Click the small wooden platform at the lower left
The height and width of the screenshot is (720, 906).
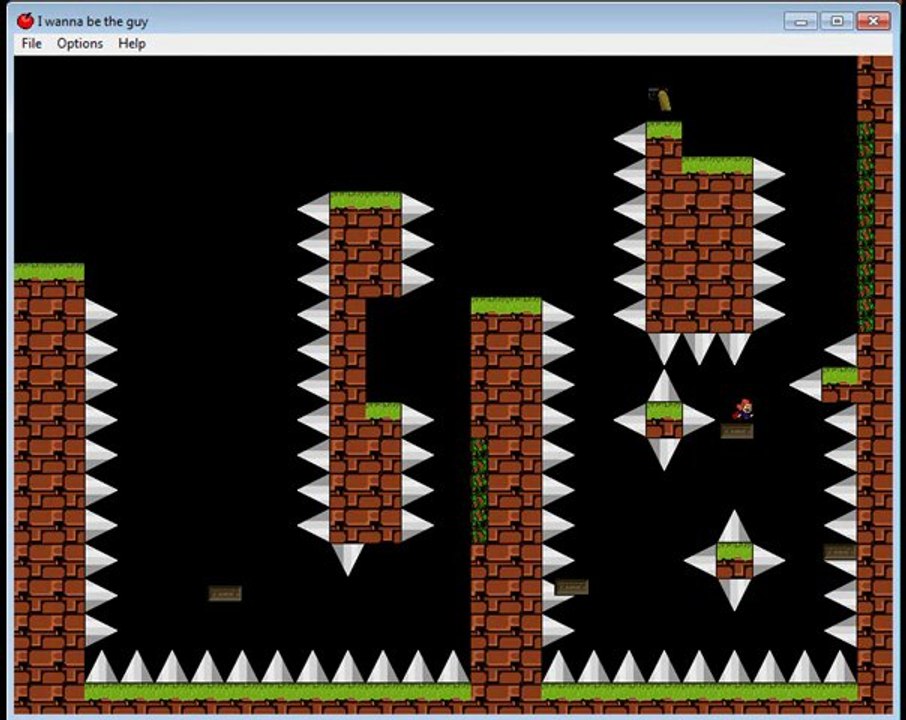point(225,593)
